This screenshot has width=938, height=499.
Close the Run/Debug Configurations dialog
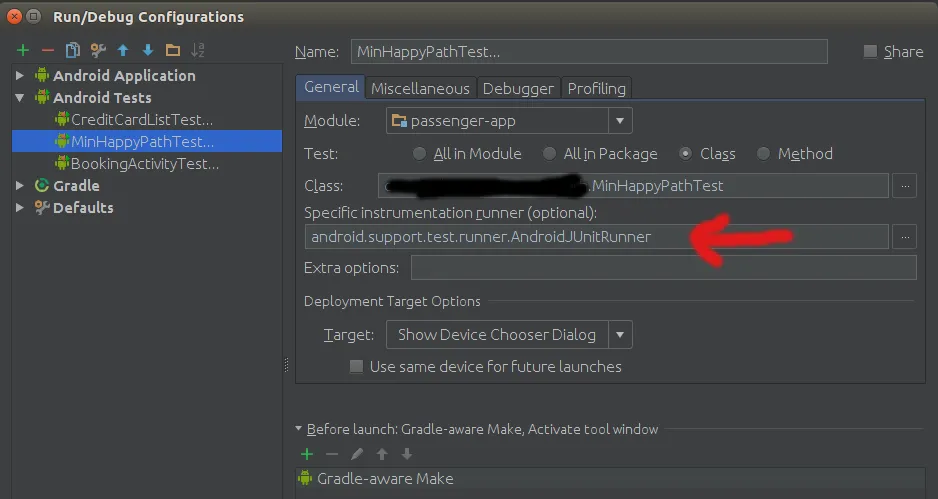click(14, 17)
